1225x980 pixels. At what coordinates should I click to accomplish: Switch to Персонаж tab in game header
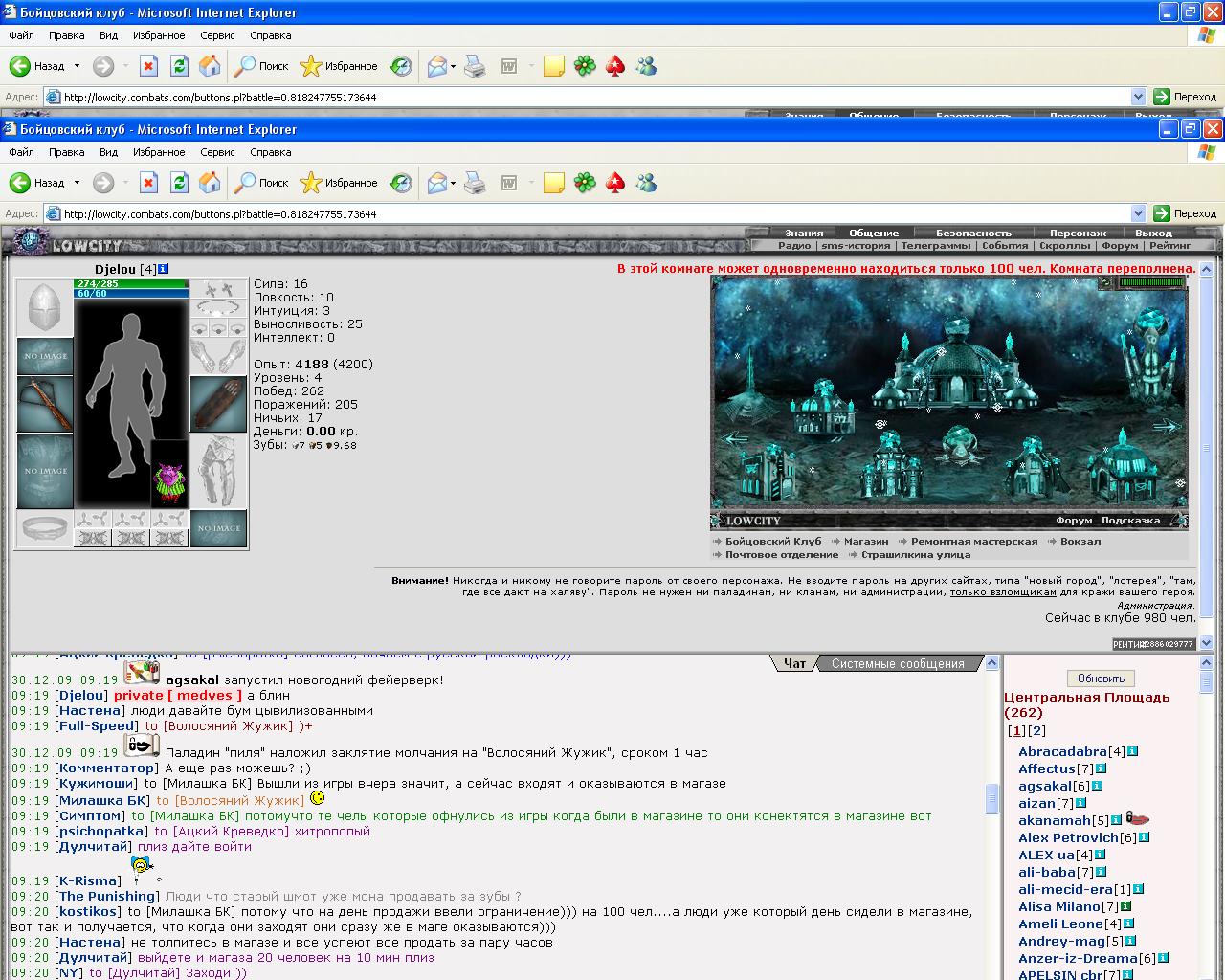[x=1078, y=233]
